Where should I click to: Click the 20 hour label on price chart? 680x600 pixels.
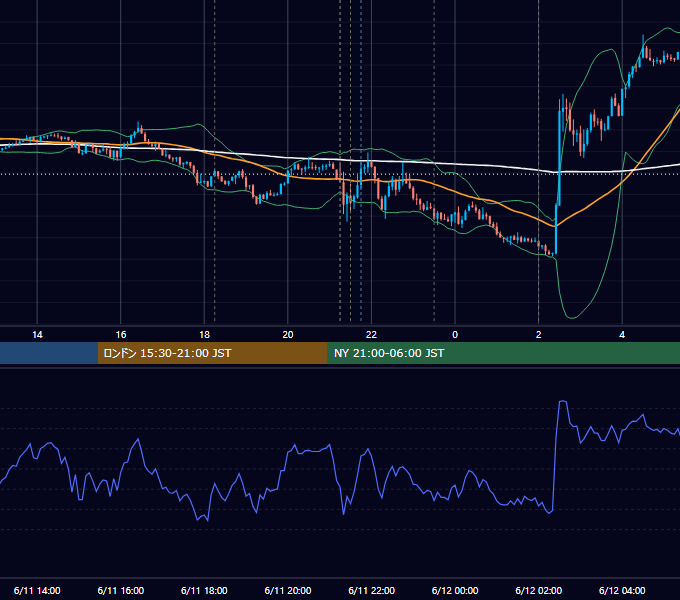pyautogui.click(x=288, y=335)
